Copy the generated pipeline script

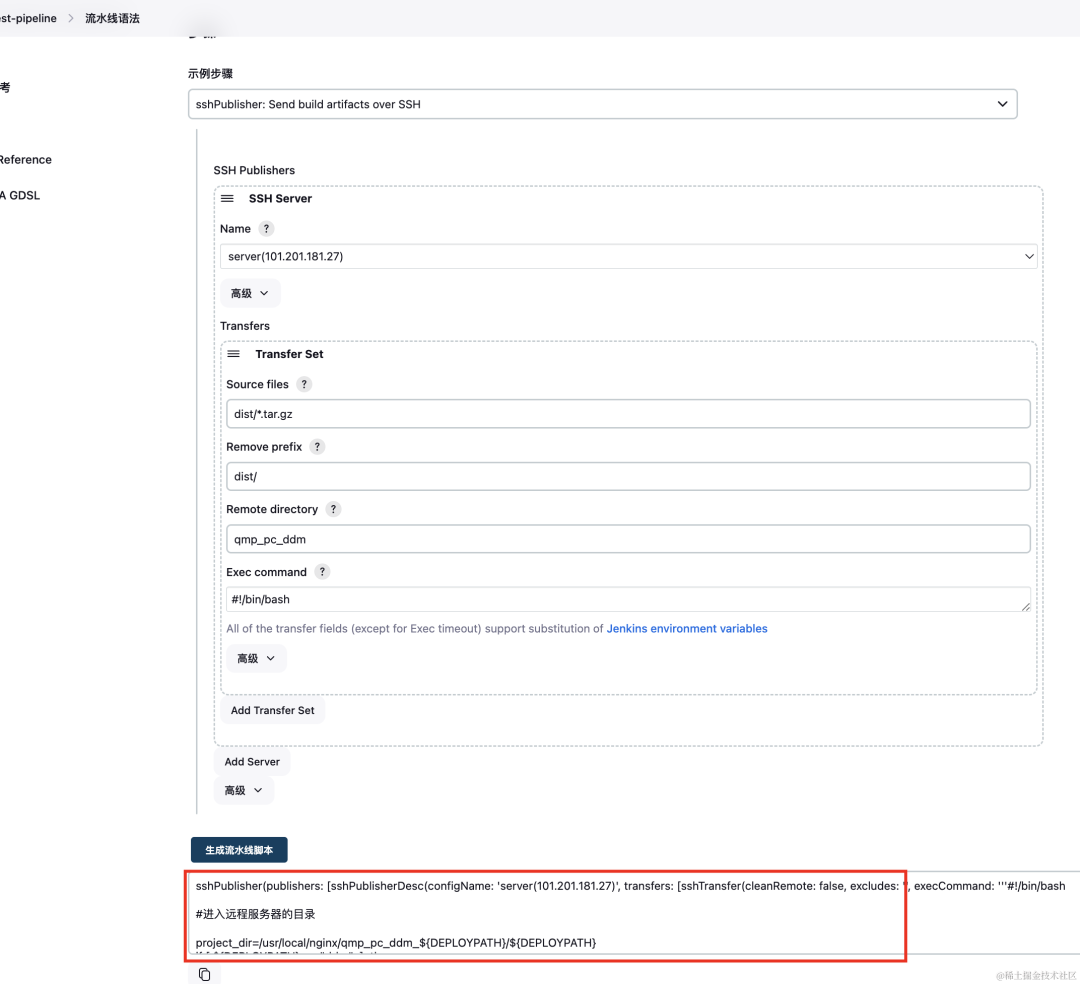click(x=205, y=974)
